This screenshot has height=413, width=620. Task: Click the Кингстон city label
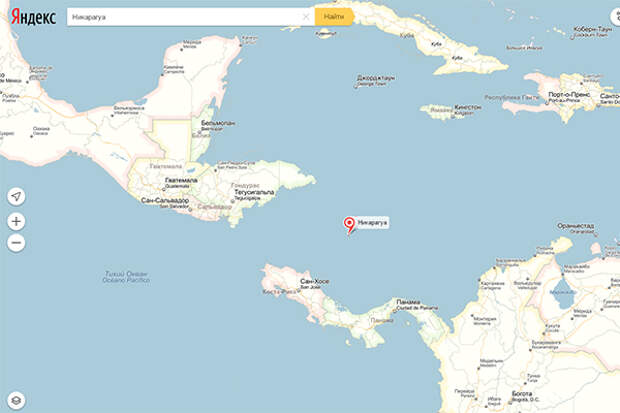pyautogui.click(x=468, y=107)
